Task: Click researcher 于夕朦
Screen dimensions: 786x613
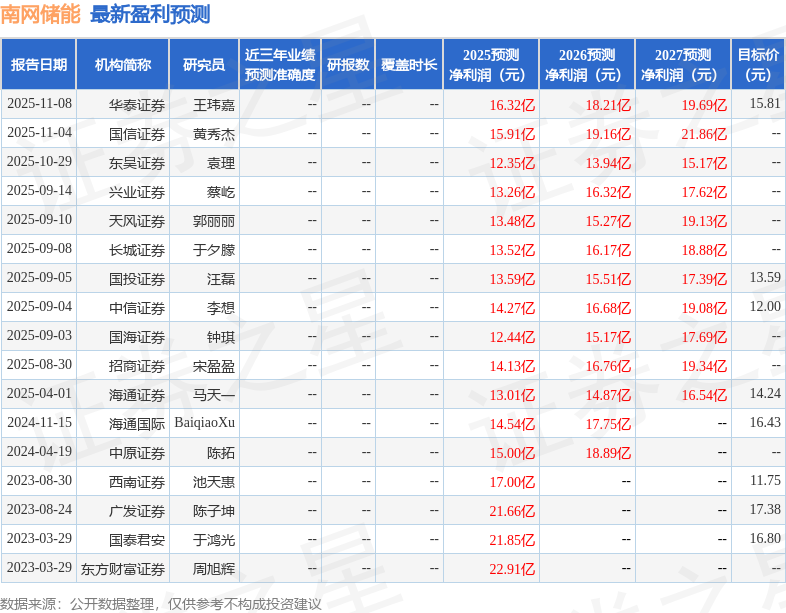Action: (214, 250)
